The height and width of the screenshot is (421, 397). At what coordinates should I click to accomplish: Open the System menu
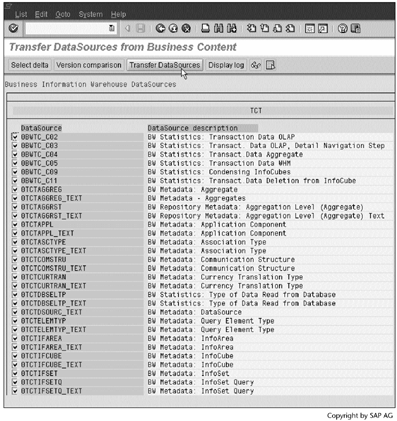tap(91, 14)
